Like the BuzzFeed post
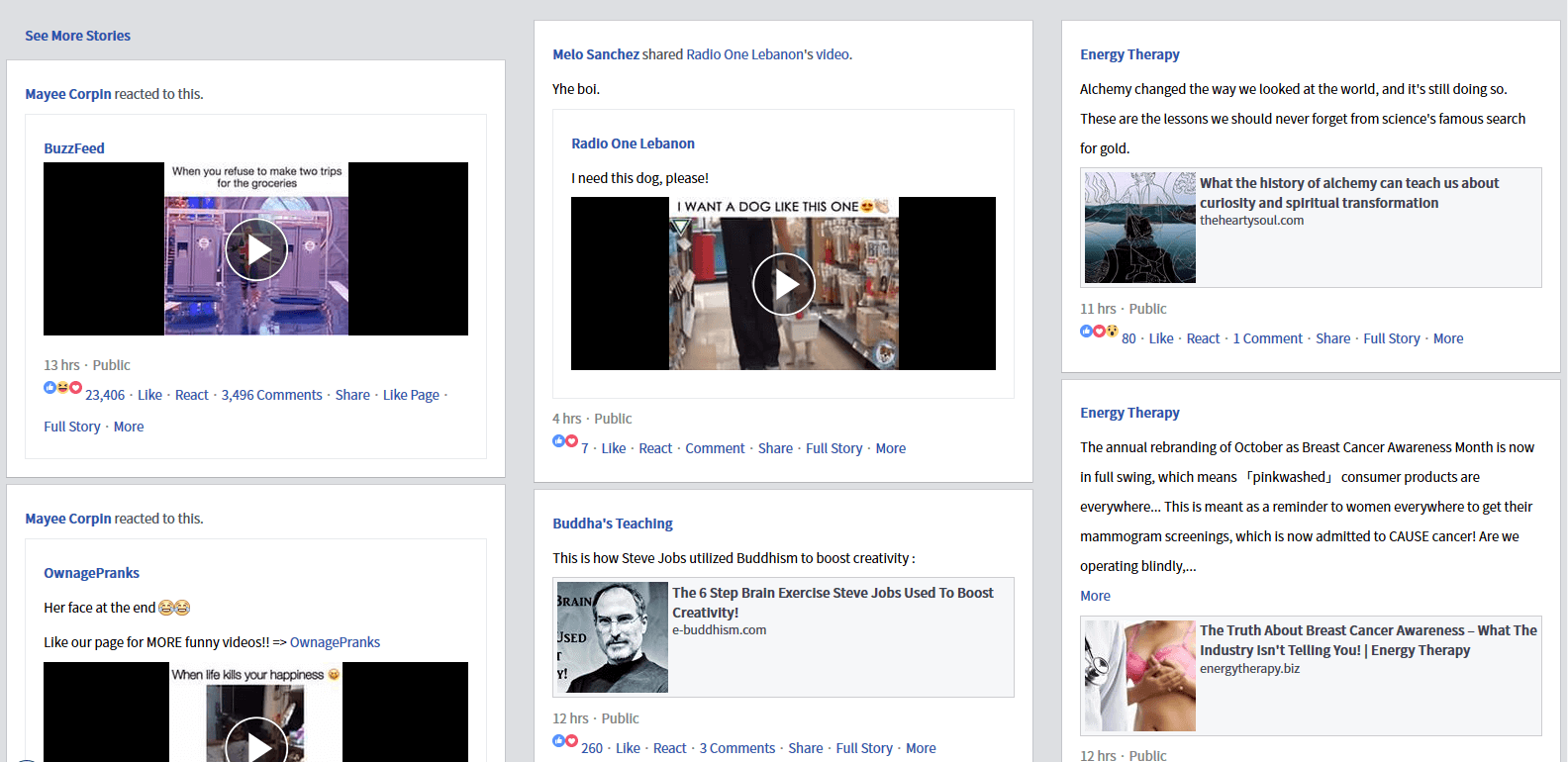 pos(149,395)
